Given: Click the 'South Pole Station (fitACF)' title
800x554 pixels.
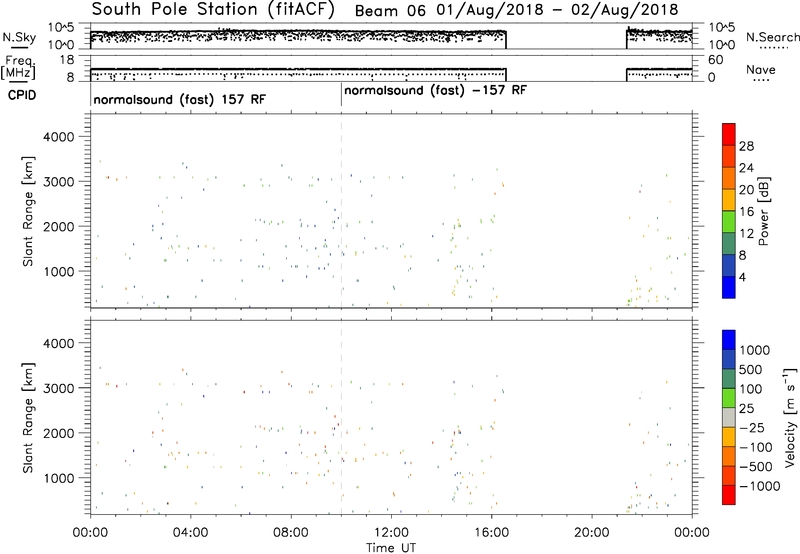Looking at the screenshot, I should 213,9.
